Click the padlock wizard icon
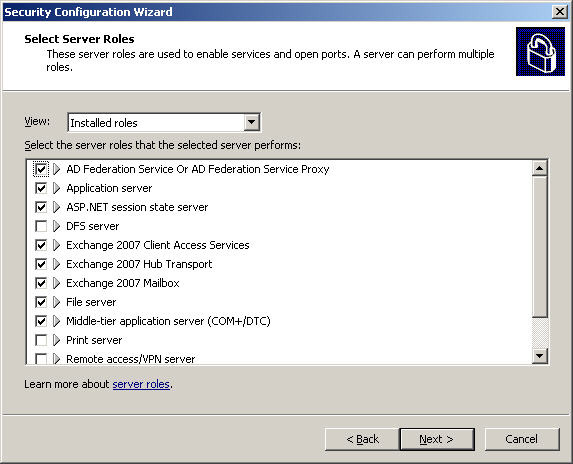This screenshot has height=464, width=573. click(x=540, y=52)
